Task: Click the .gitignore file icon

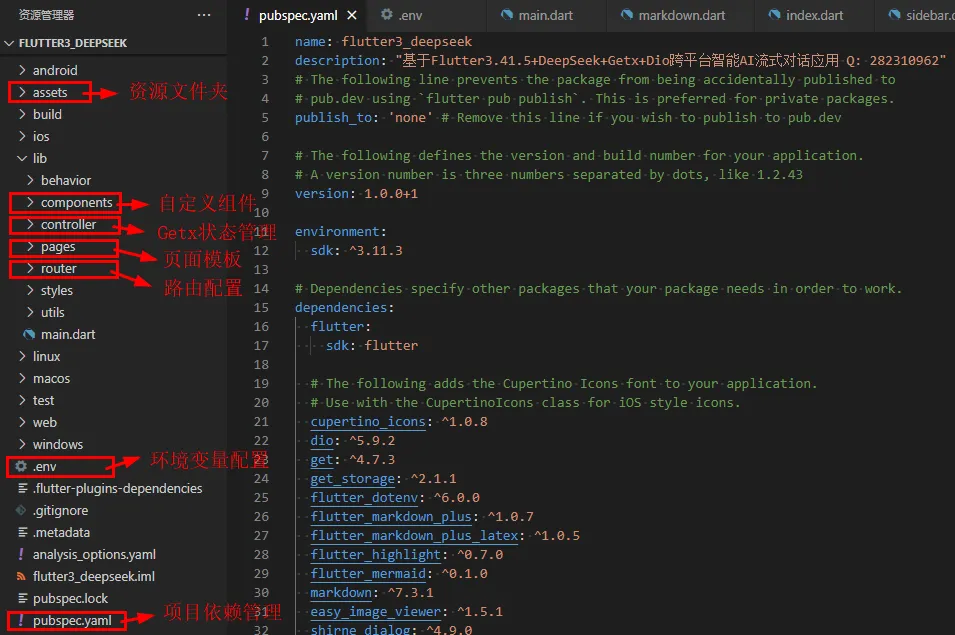Action: (22, 510)
